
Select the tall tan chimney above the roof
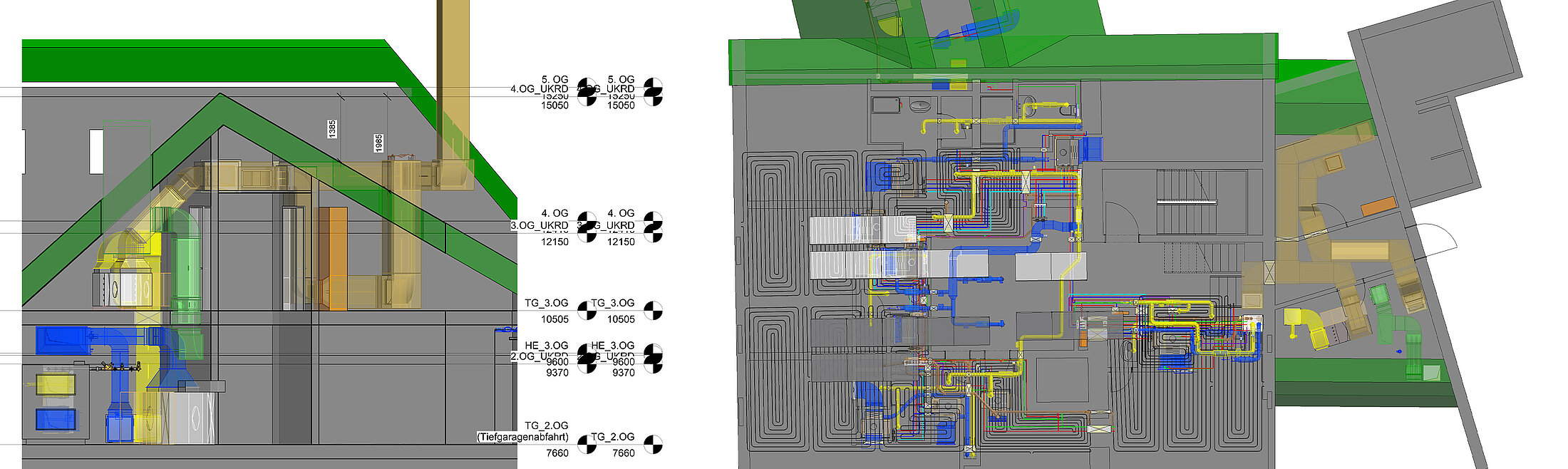pyautogui.click(x=453, y=78)
